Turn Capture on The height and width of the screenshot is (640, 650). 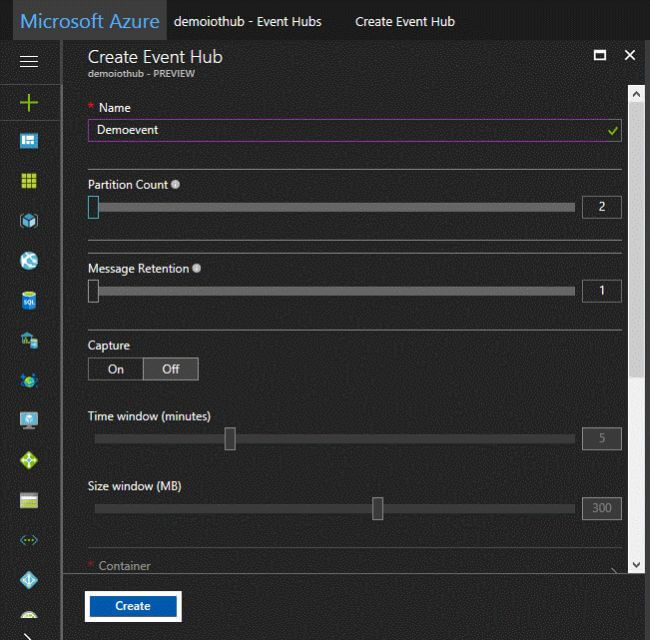(116, 369)
